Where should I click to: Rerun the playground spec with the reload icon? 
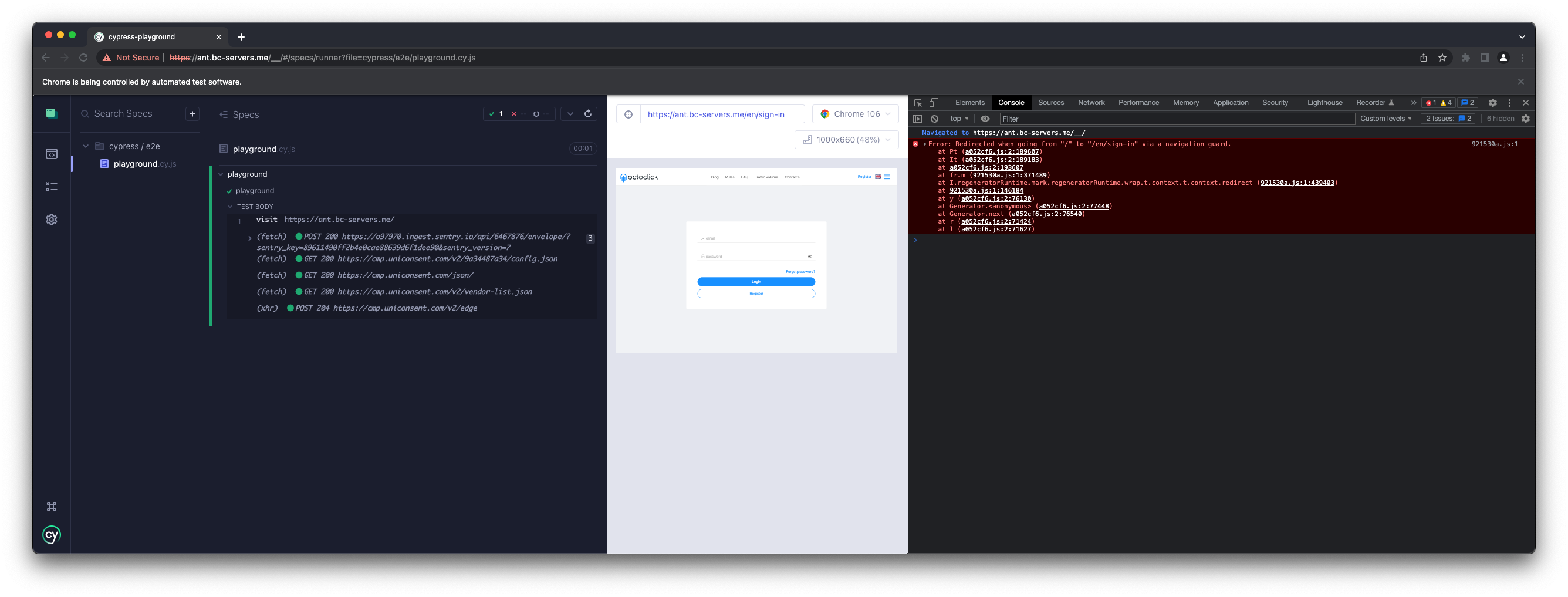coord(588,114)
